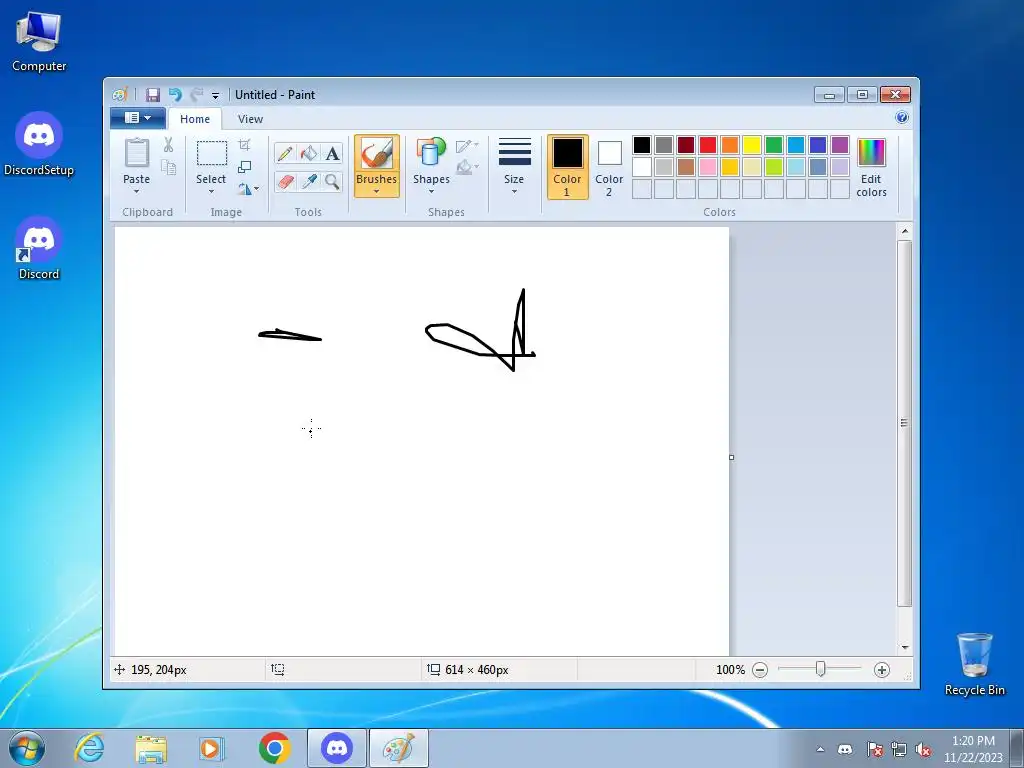Pick the black color swatch
Screen dimensions: 1024x768
click(x=642, y=144)
